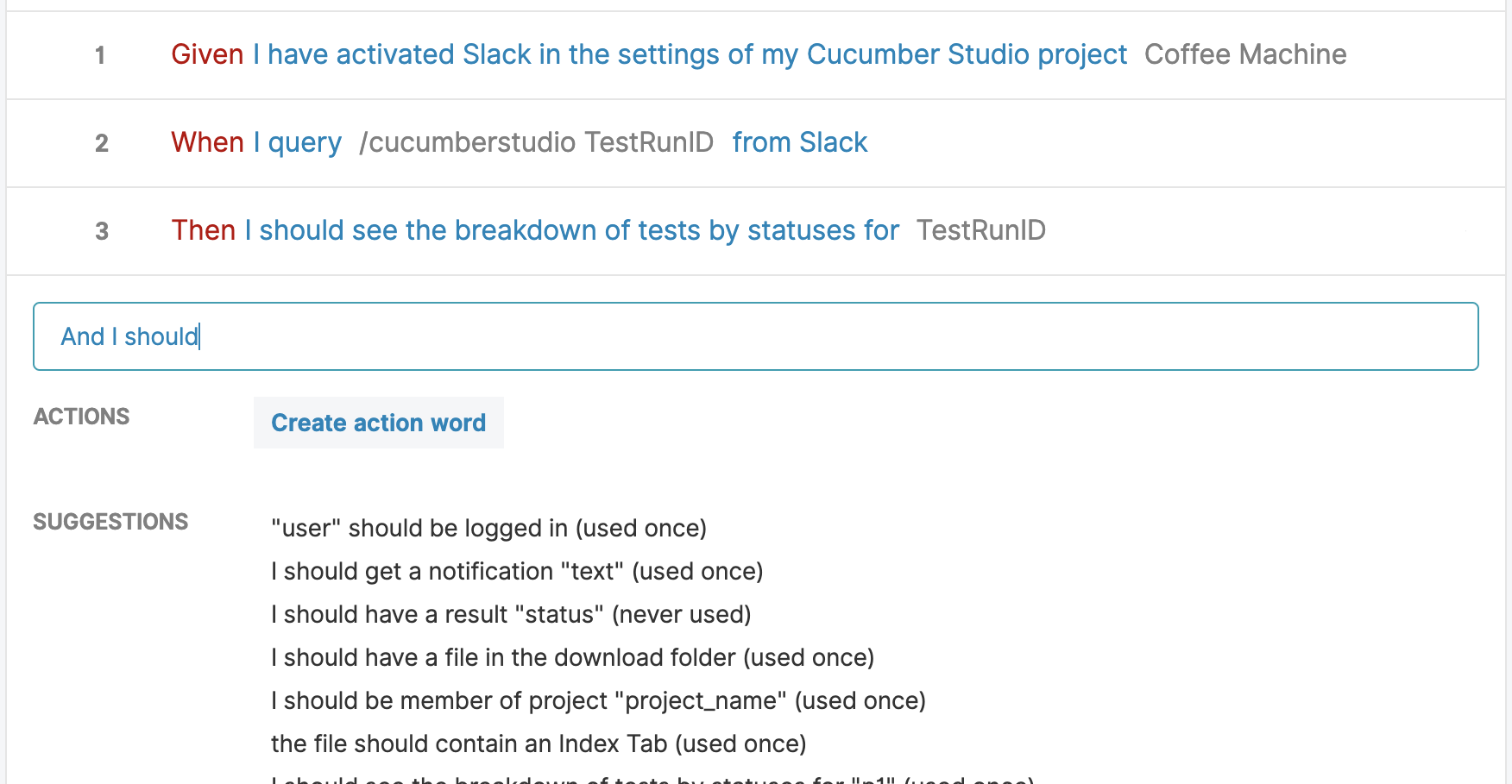This screenshot has width=1512, height=784.
Task: Click the 'TestRunID' parameter in step 3
Action: (981, 230)
